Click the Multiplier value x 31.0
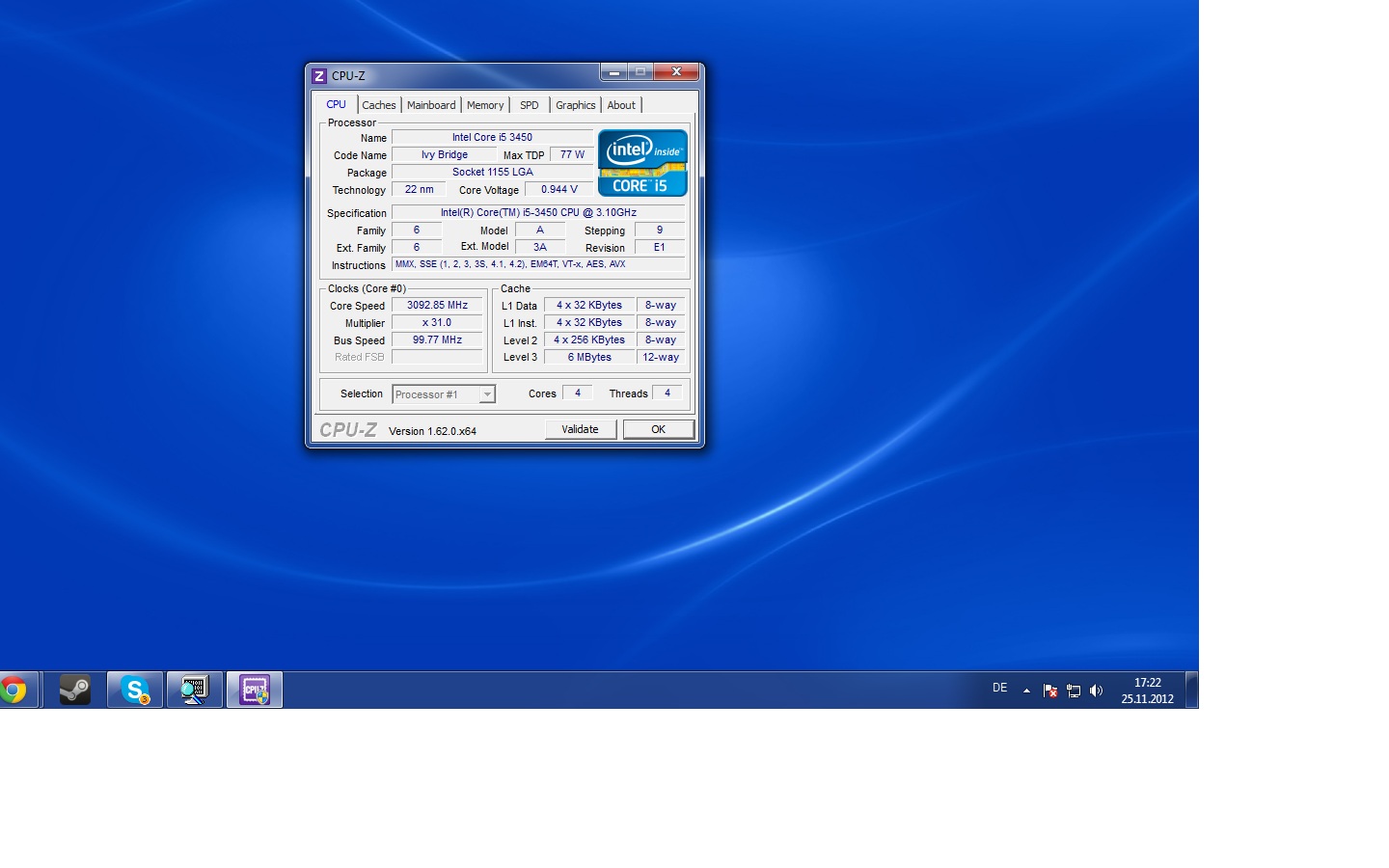Screen dimensions: 1389x868 pyautogui.click(x=437, y=323)
